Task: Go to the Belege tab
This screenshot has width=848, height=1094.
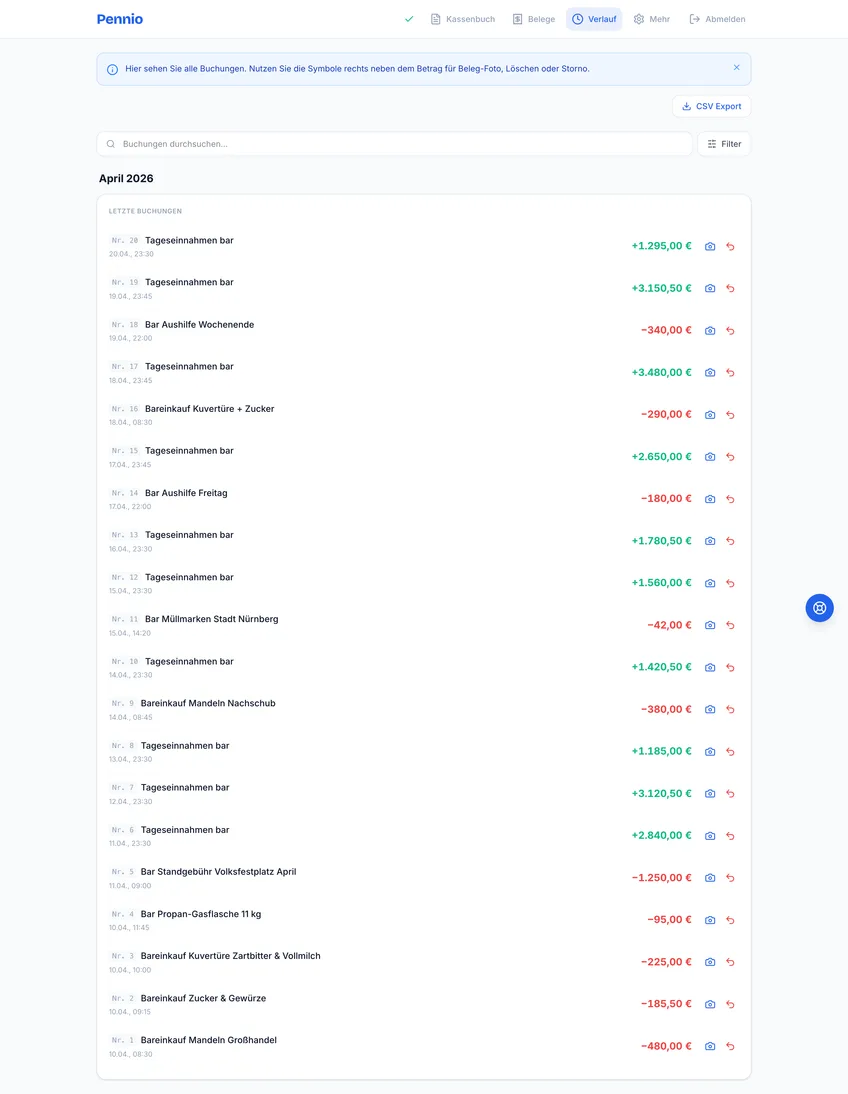Action: pos(533,19)
